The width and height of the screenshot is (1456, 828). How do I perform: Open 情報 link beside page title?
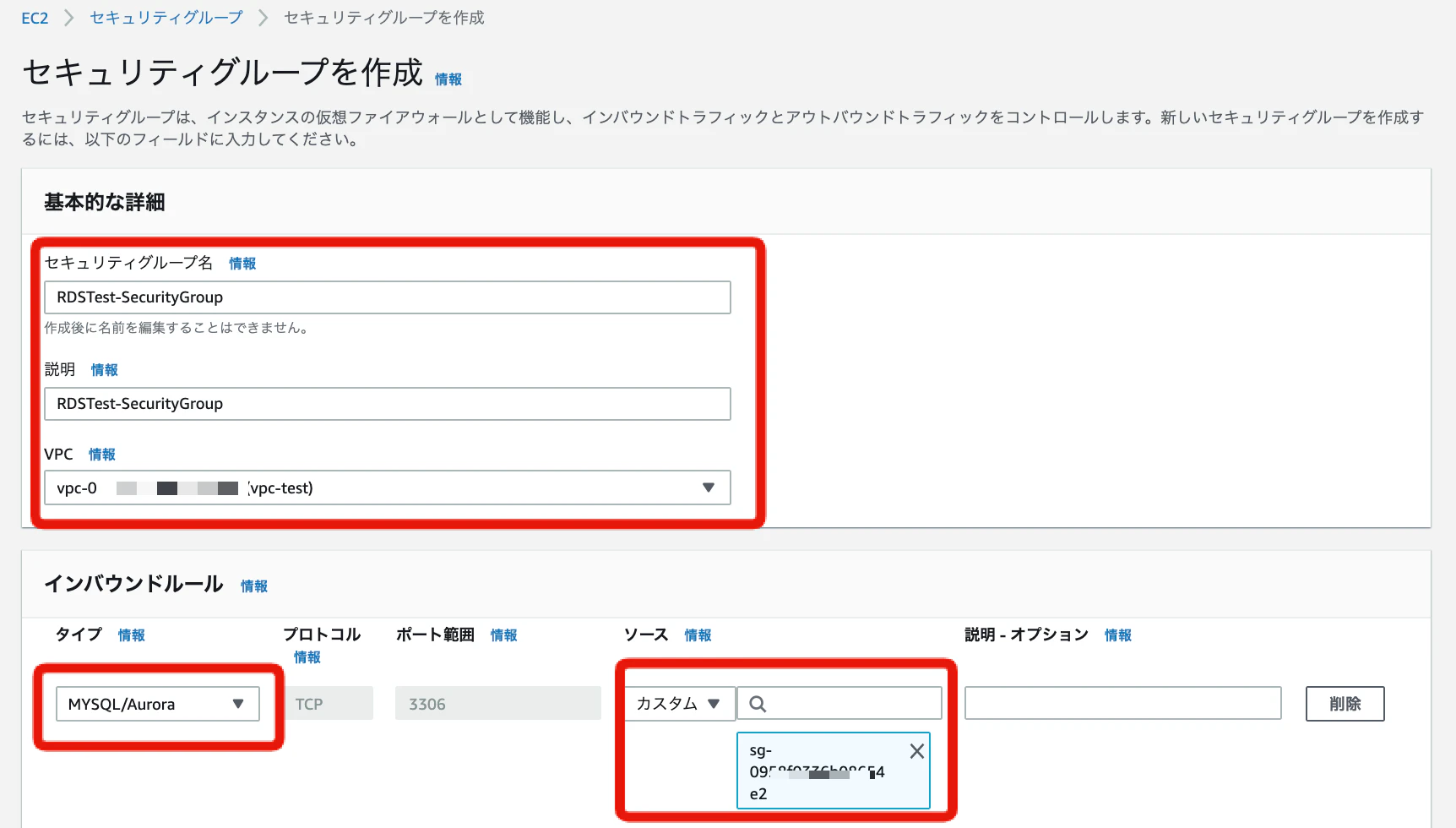448,79
